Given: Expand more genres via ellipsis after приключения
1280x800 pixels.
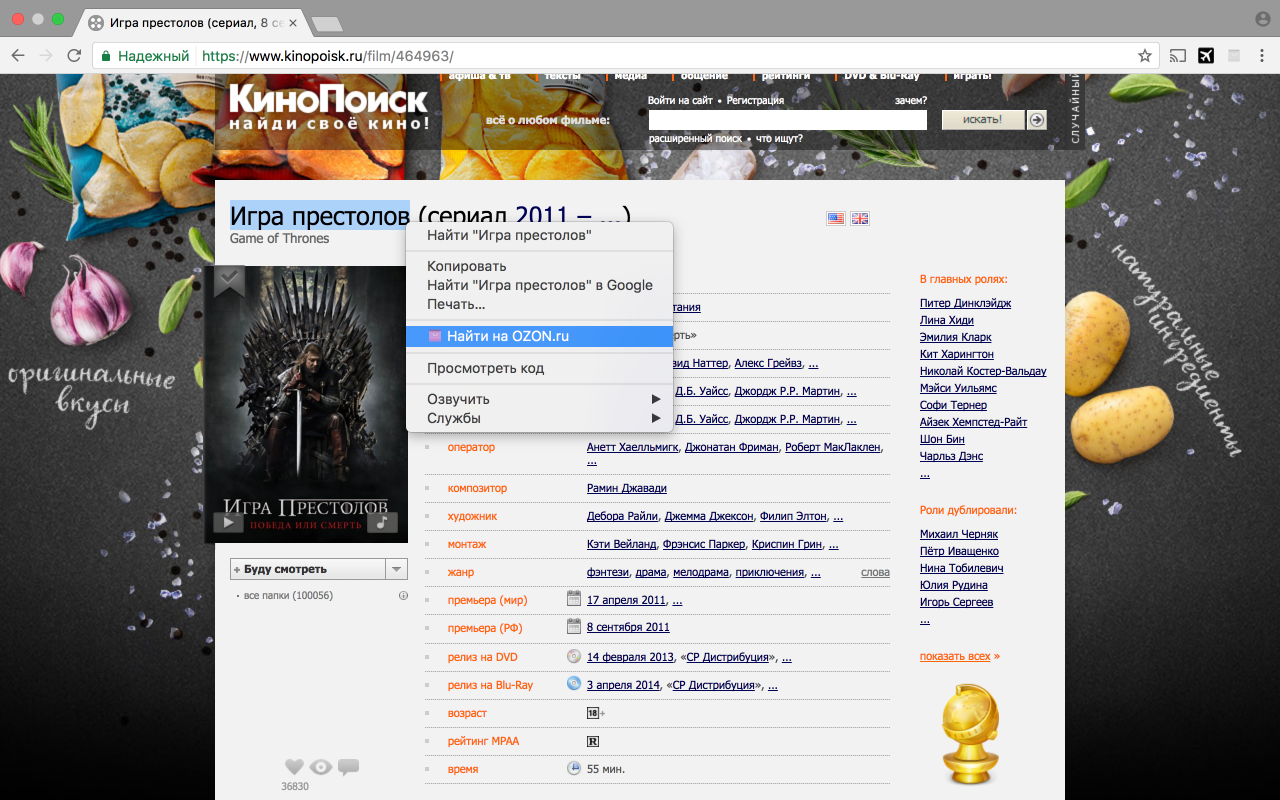Looking at the screenshot, I should pos(816,573).
